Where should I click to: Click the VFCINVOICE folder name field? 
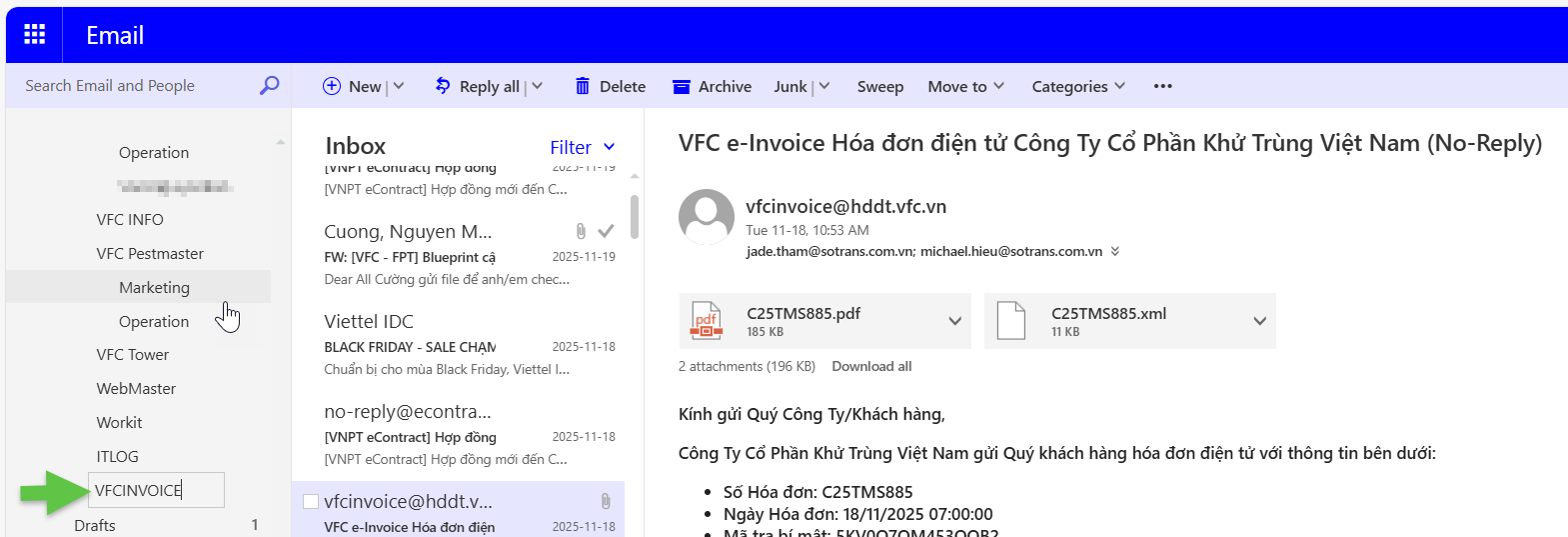156,490
